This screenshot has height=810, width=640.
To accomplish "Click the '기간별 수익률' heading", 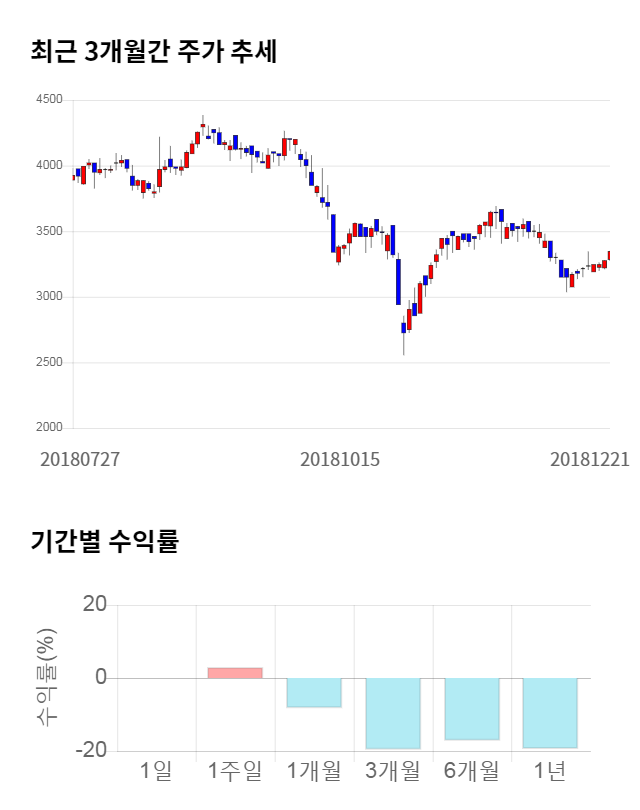I will pyautogui.click(x=104, y=542).
